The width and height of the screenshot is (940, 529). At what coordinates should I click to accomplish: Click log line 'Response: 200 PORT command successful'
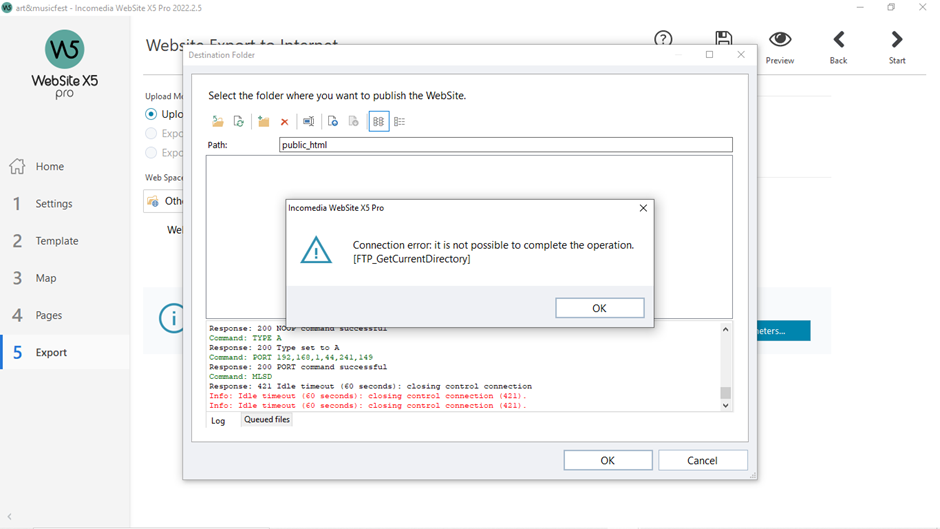[298, 367]
